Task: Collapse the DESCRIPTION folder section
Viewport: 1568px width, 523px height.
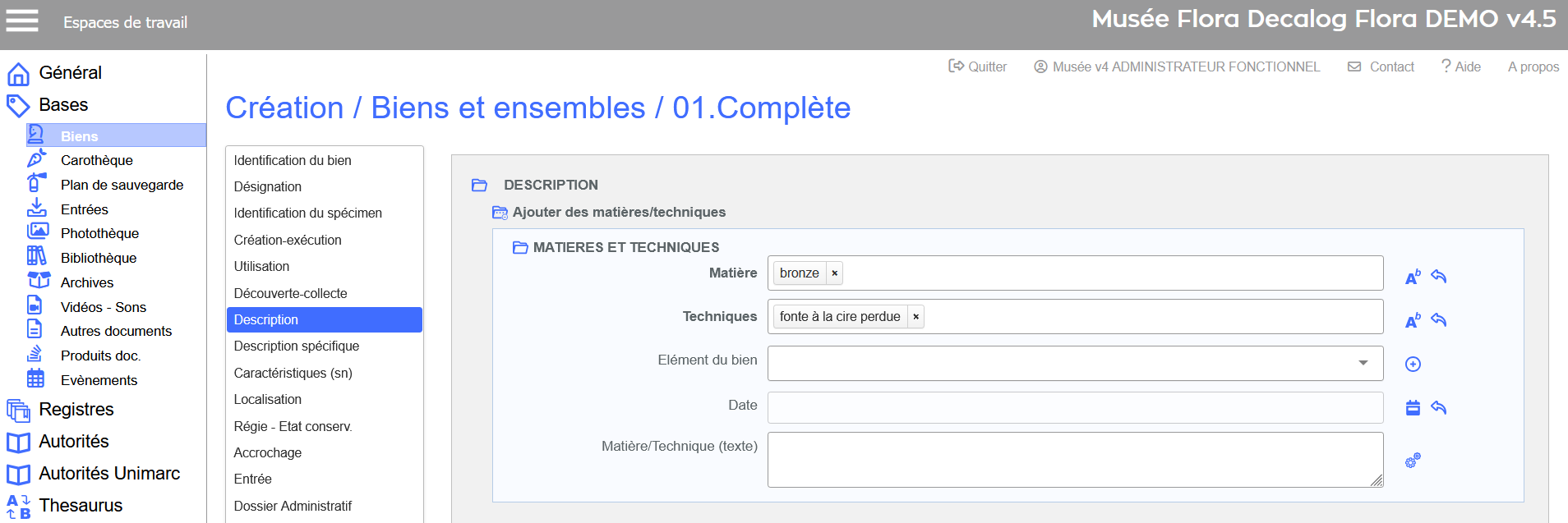Action: click(x=480, y=186)
